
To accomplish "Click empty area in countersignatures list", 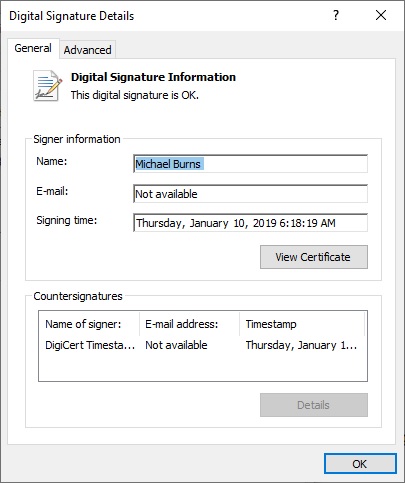I will coord(203,367).
